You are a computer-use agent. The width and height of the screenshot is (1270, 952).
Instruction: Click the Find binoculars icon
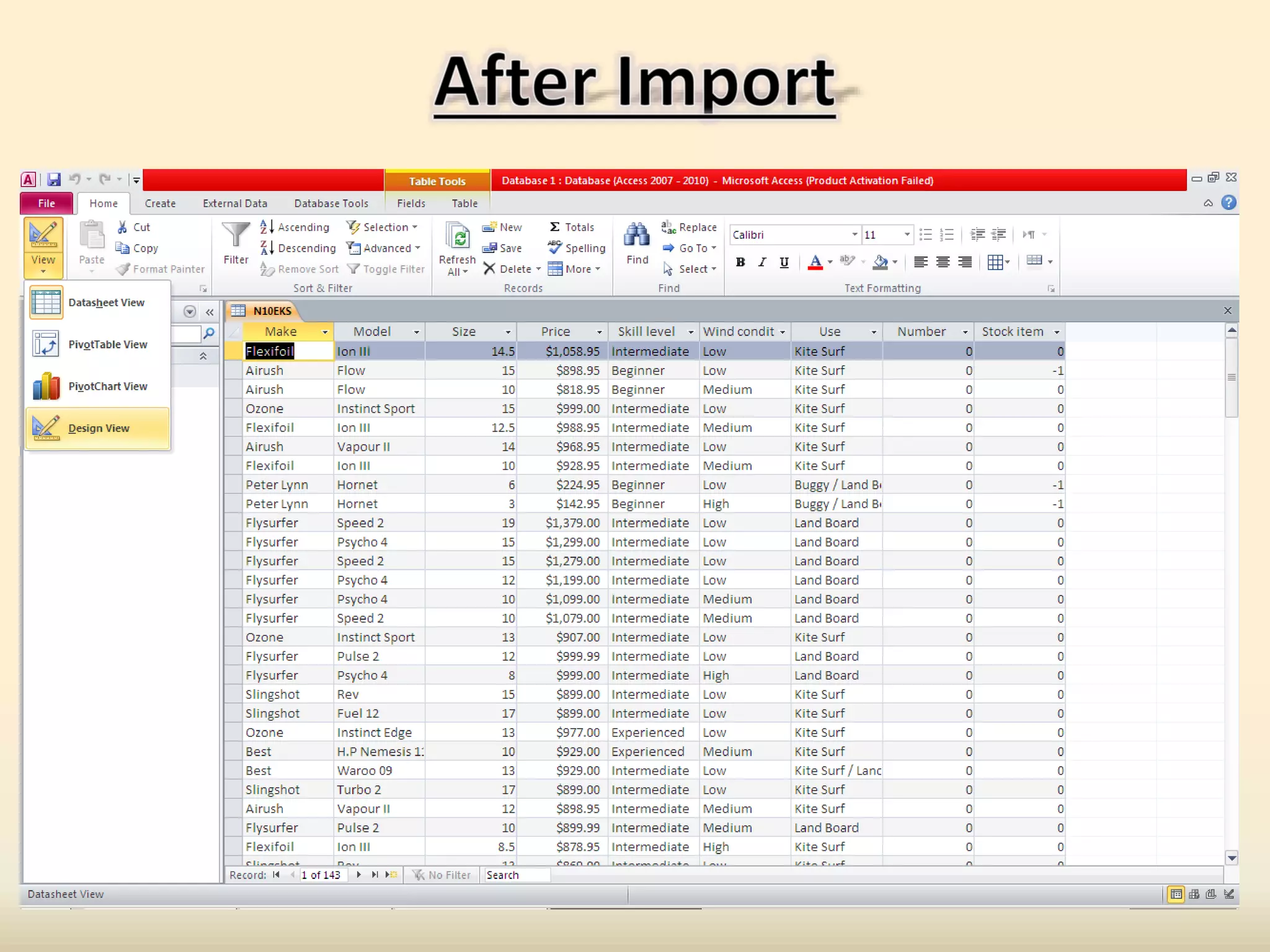point(637,236)
